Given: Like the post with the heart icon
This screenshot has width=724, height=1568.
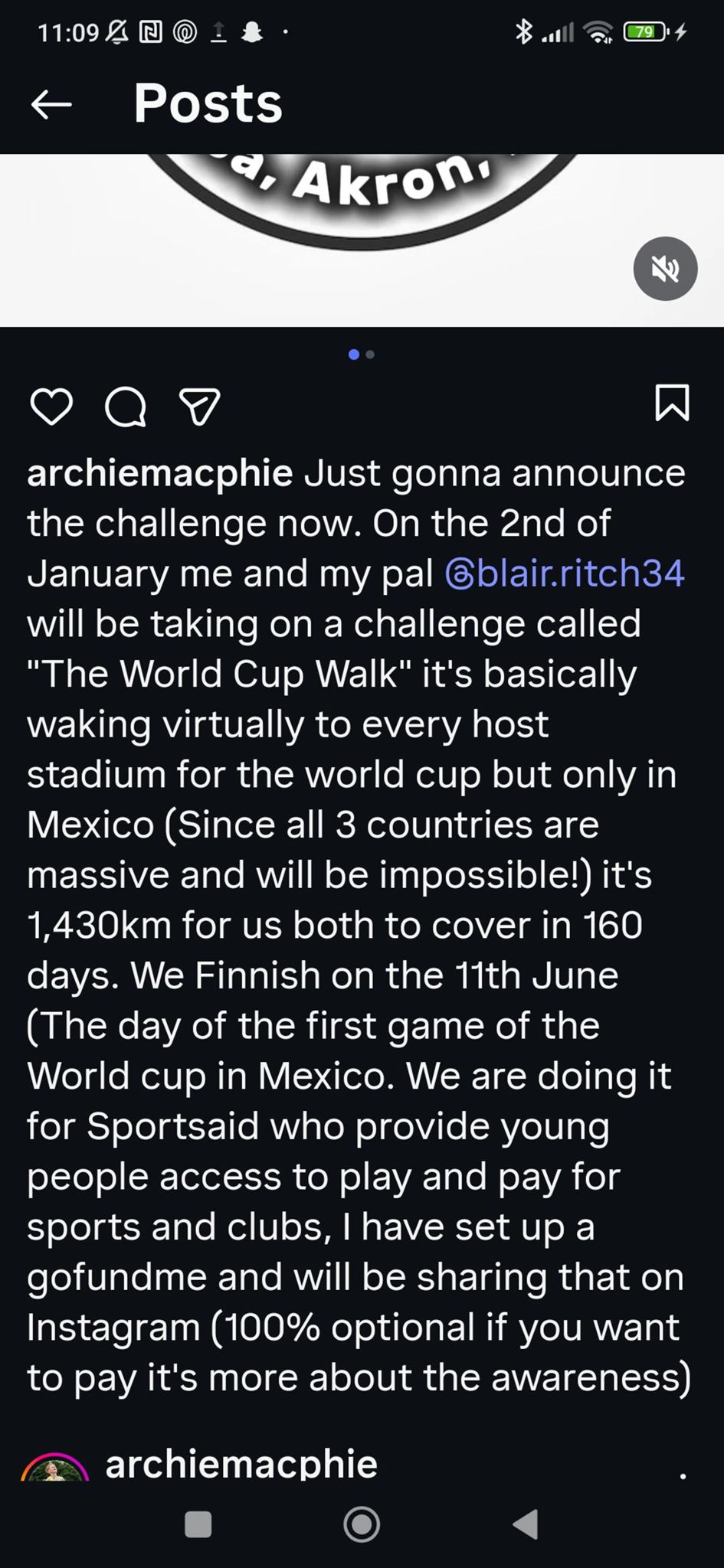Looking at the screenshot, I should (x=51, y=406).
